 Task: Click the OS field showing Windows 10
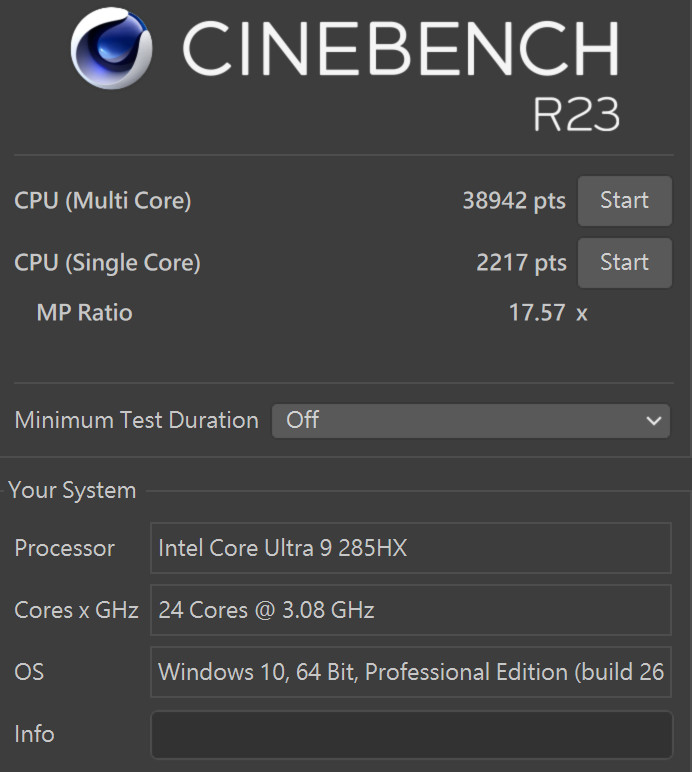(x=411, y=672)
